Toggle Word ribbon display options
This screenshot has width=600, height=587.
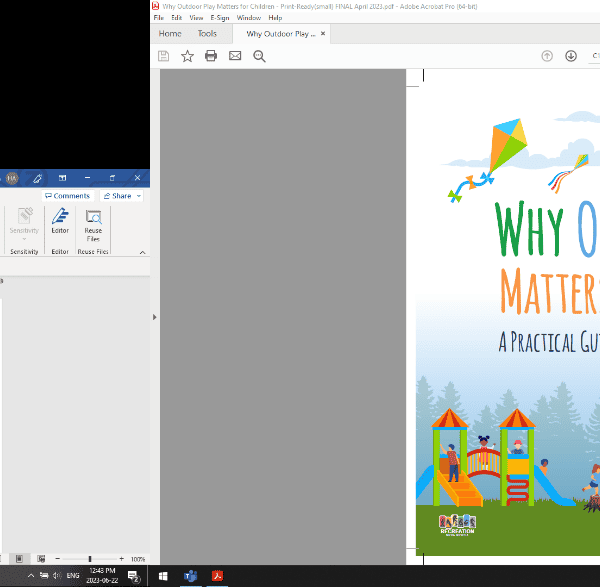tap(62, 178)
